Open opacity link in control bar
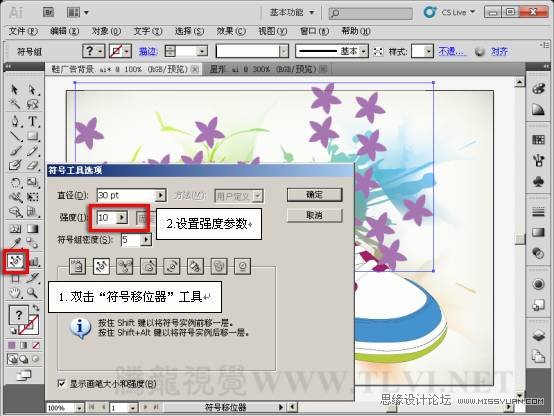This screenshot has height=416, width=554. pos(452,52)
